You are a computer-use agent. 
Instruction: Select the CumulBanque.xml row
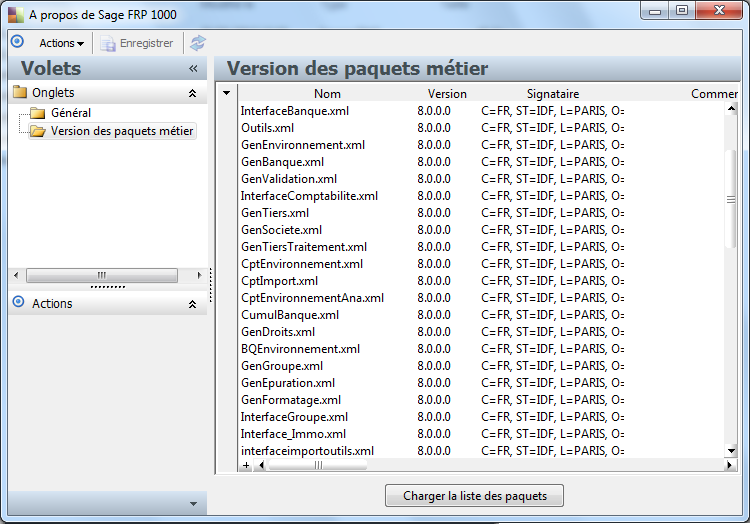coord(481,315)
